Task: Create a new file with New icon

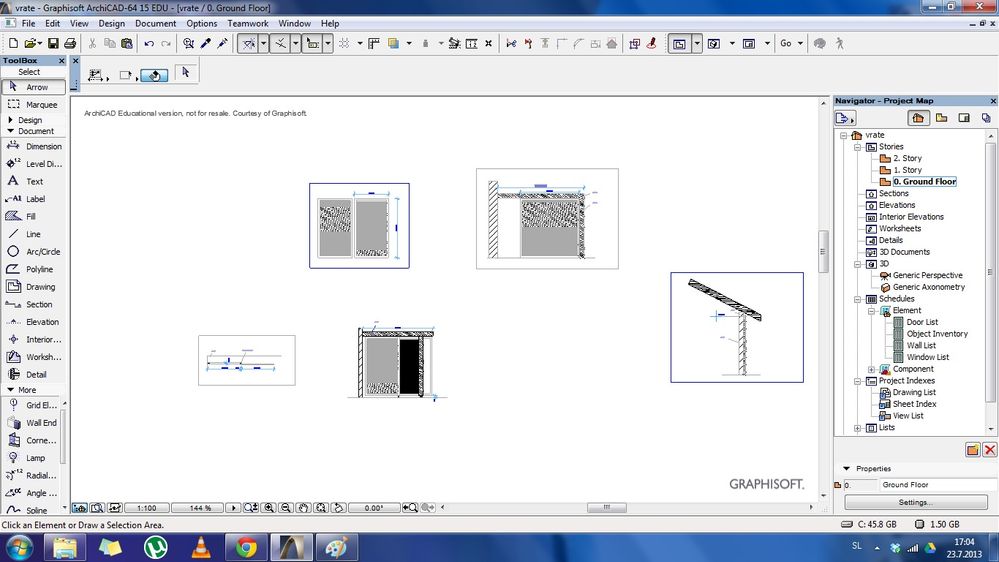Action: 13,43
